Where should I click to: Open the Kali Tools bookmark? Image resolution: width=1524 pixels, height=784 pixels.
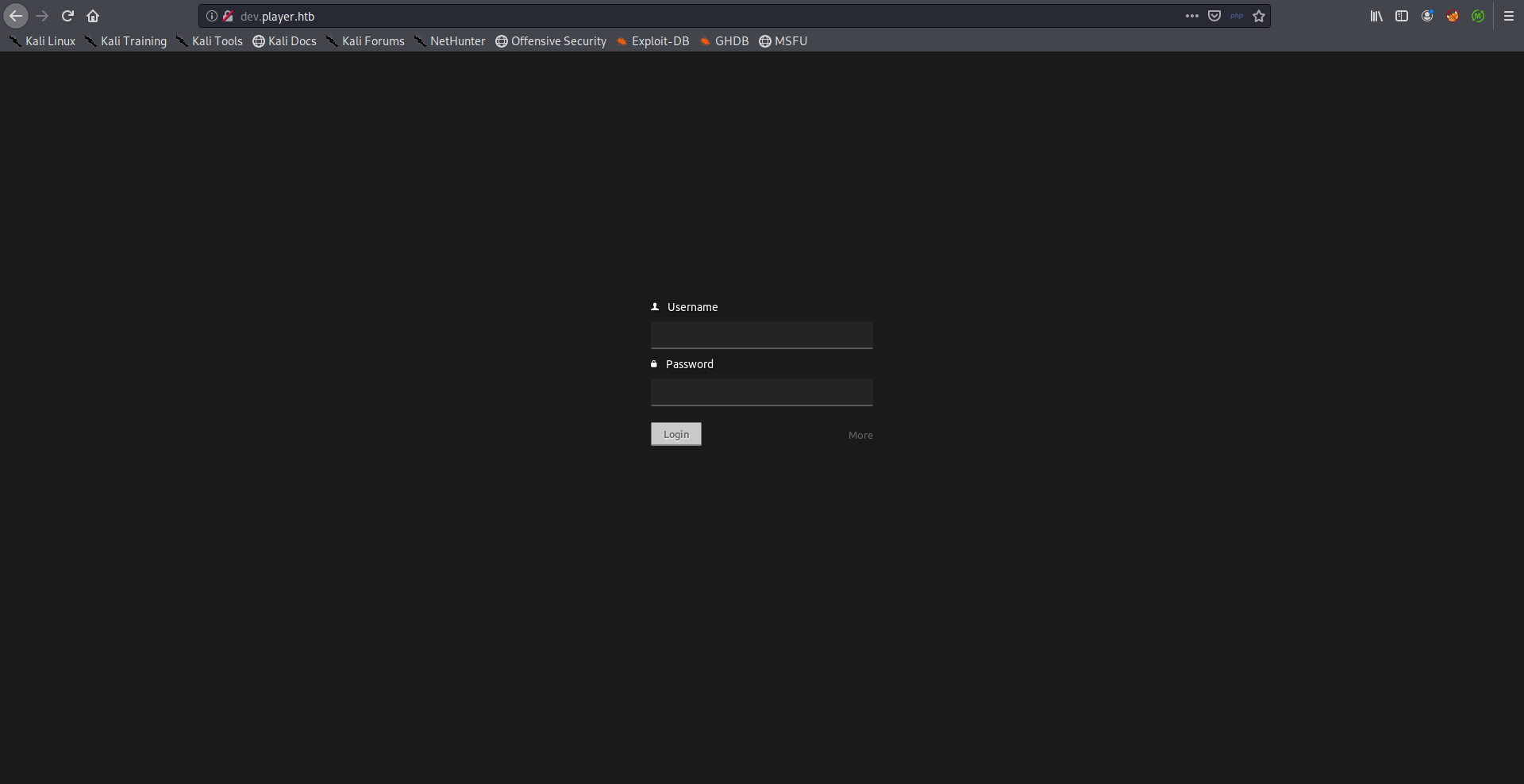[x=210, y=41]
